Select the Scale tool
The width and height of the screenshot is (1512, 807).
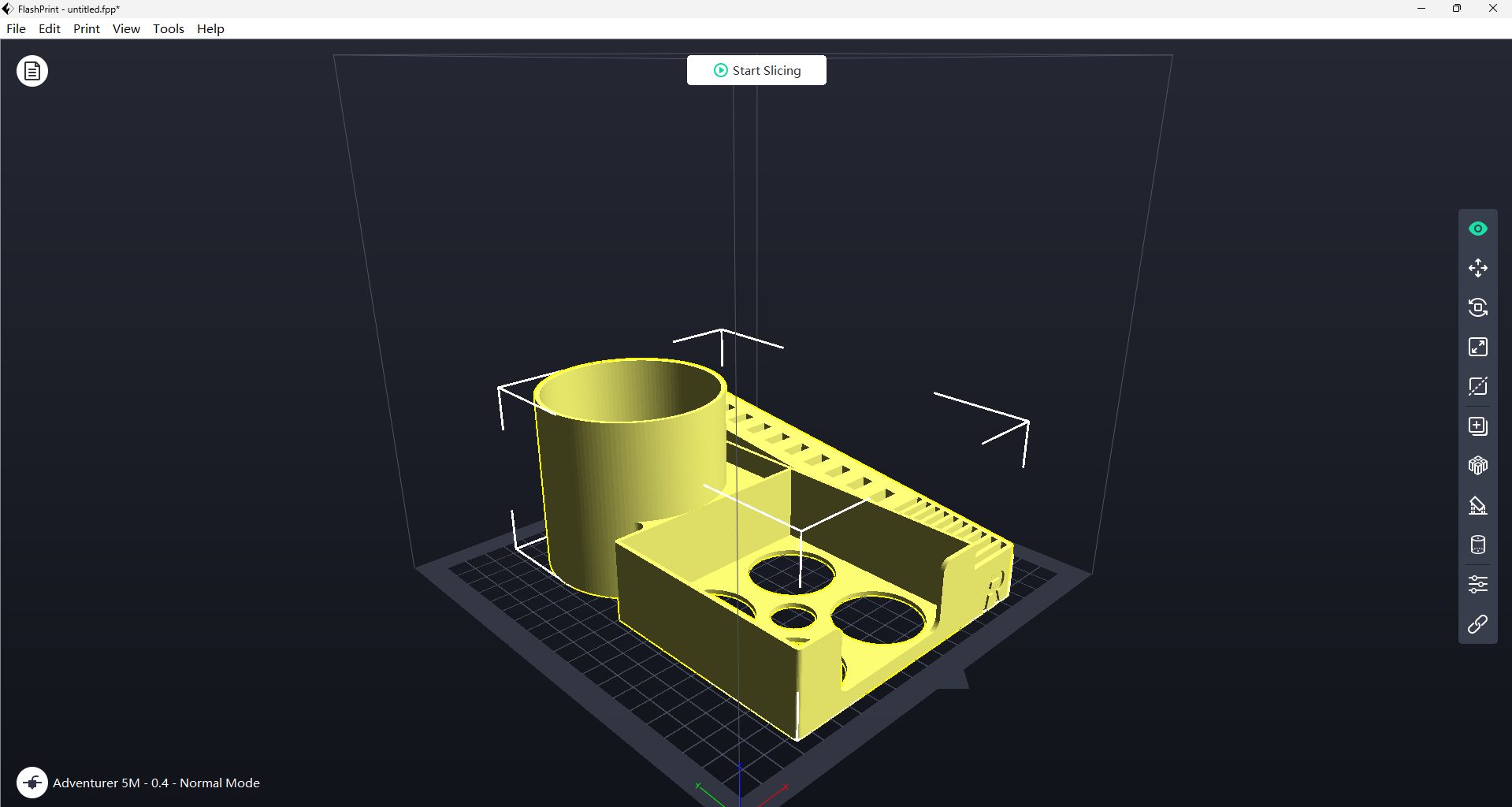(x=1478, y=347)
